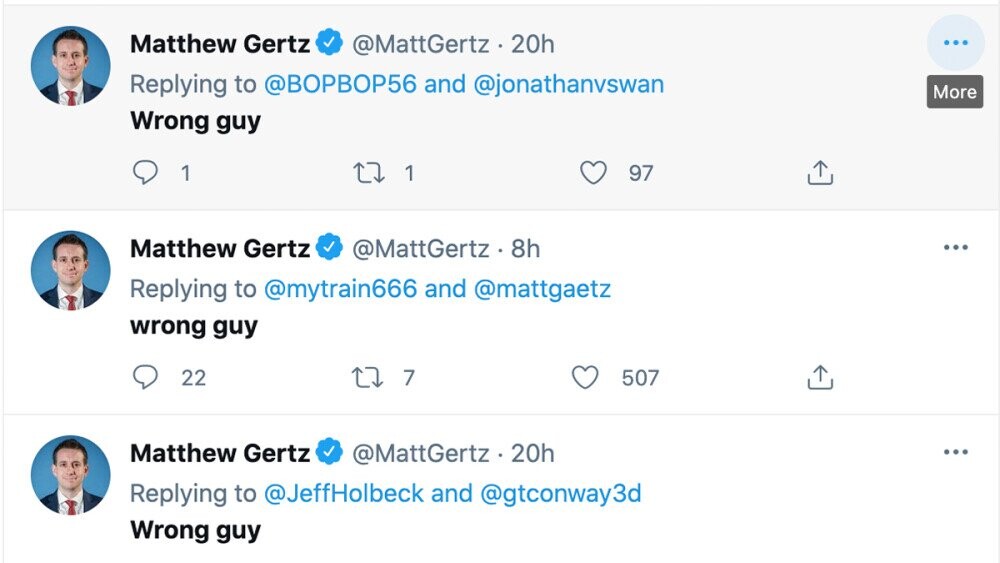Like the tweet with 507 likes
1000x563 pixels.
tap(585, 377)
